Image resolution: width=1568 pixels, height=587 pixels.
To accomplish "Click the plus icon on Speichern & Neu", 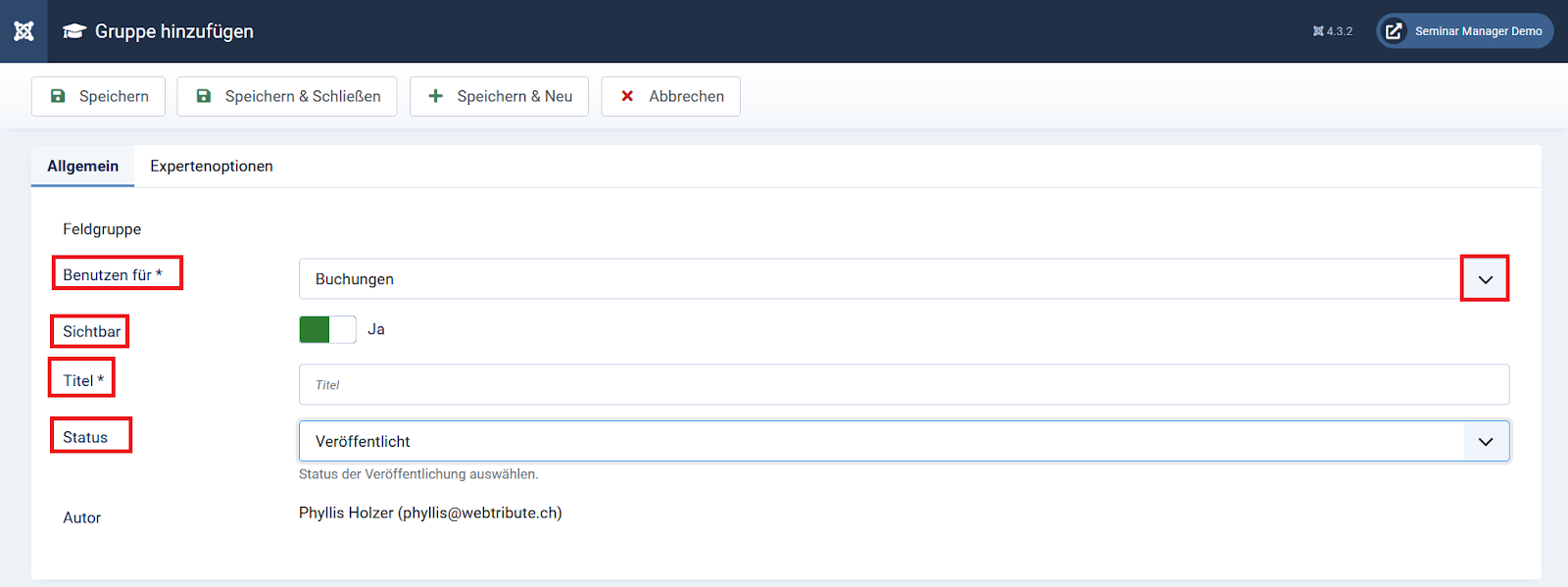I will coord(436,96).
